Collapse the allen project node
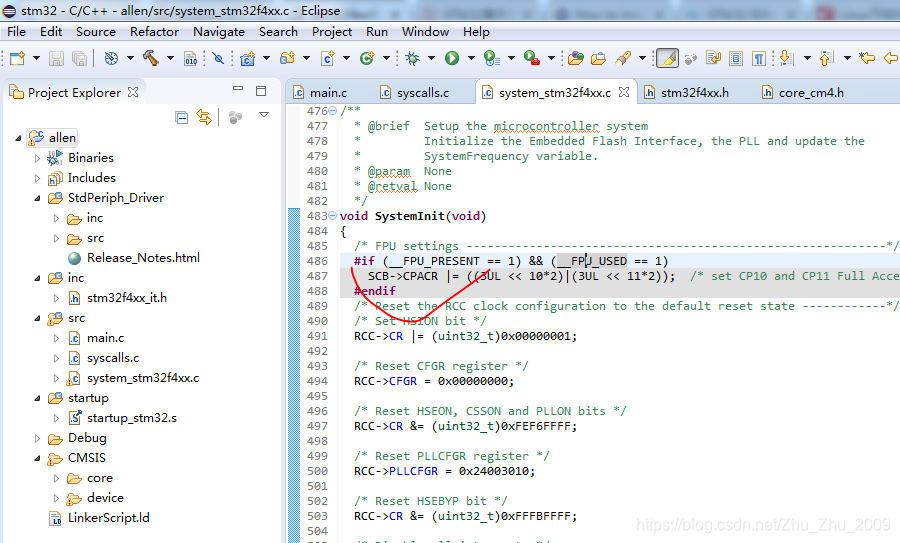Viewport: 900px width, 543px height. click(x=18, y=138)
